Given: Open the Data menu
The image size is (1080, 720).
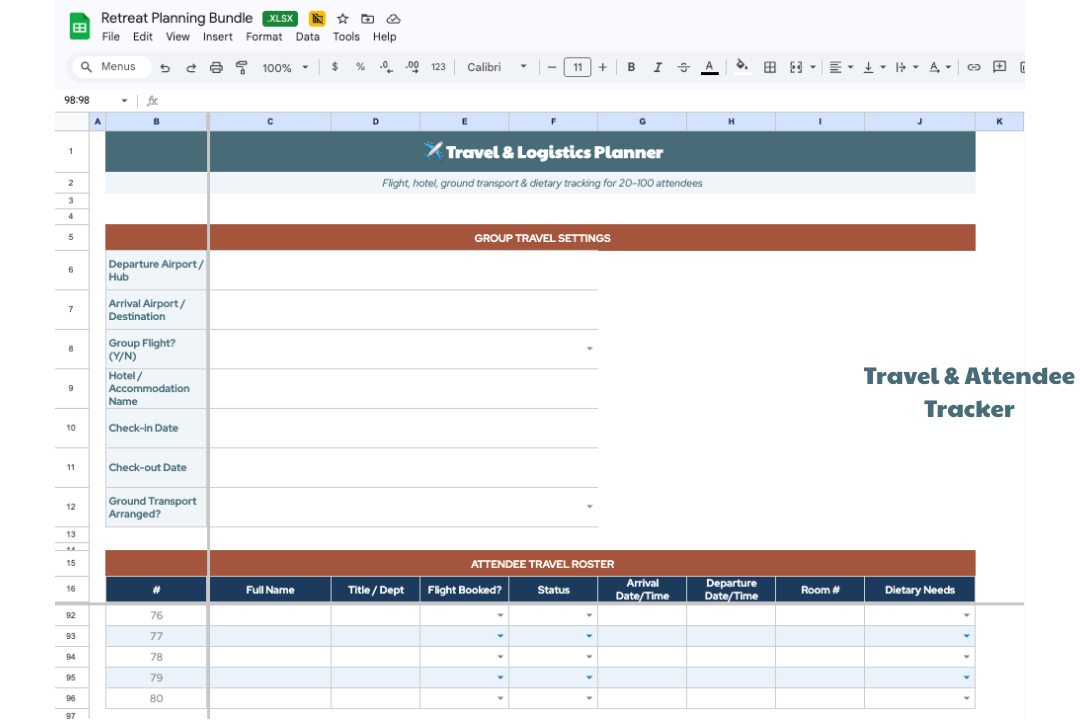Looking at the screenshot, I should pyautogui.click(x=307, y=36).
